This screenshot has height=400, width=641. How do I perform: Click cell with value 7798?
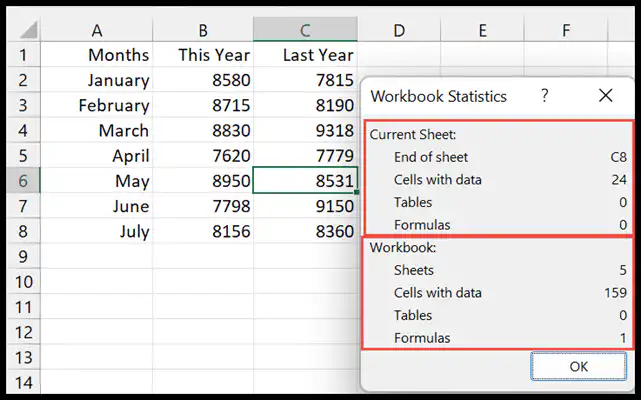(203, 206)
